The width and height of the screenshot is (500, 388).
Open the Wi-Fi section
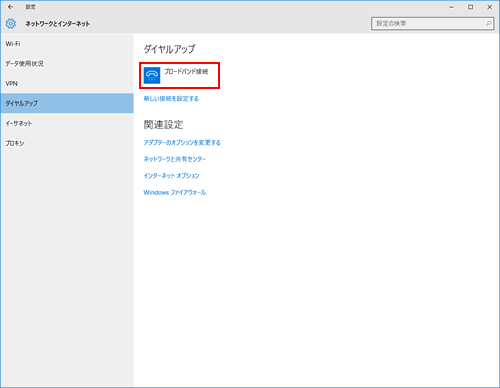[x=67, y=44]
